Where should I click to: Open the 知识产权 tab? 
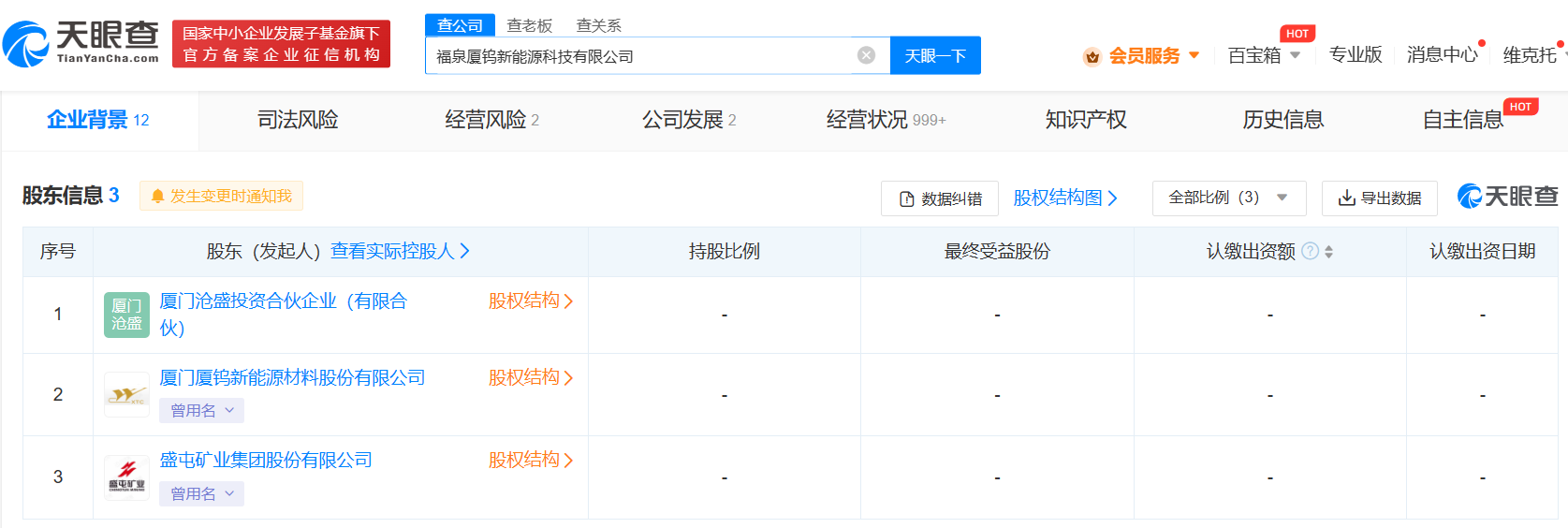click(1086, 120)
